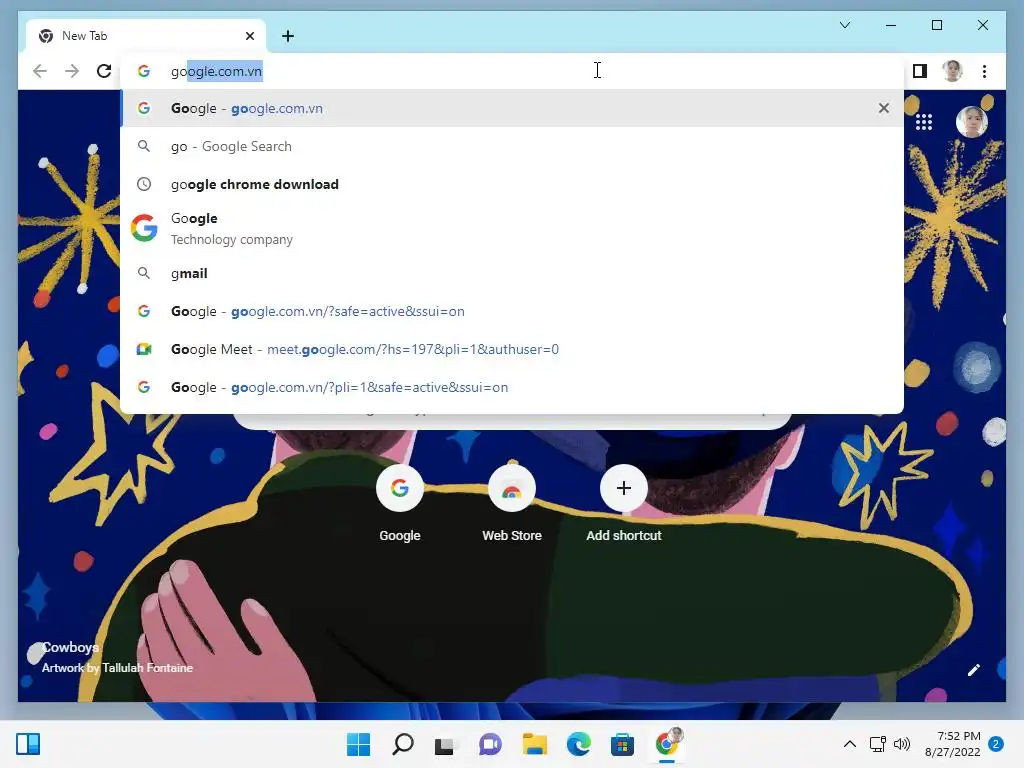Open the google.com.vn/?pli=1&safe=active suggestion
This screenshot has width=1024, height=768.
[x=512, y=387]
